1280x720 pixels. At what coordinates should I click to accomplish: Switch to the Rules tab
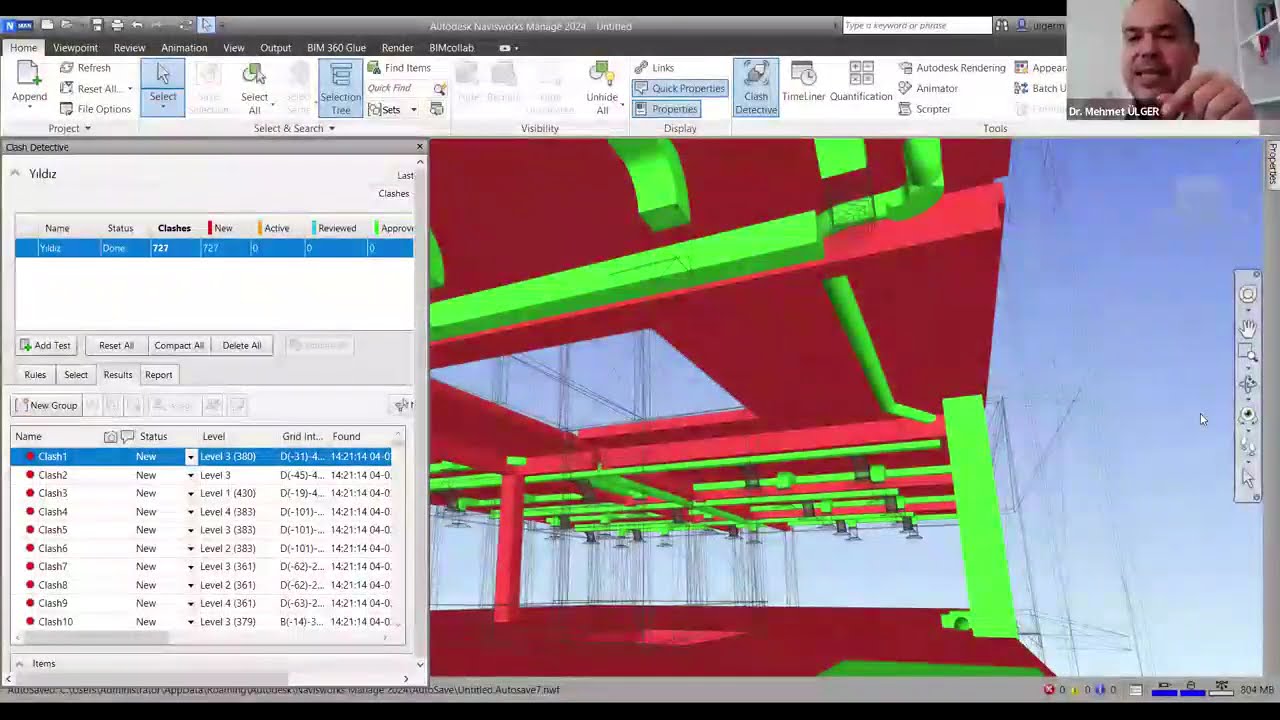(x=35, y=375)
